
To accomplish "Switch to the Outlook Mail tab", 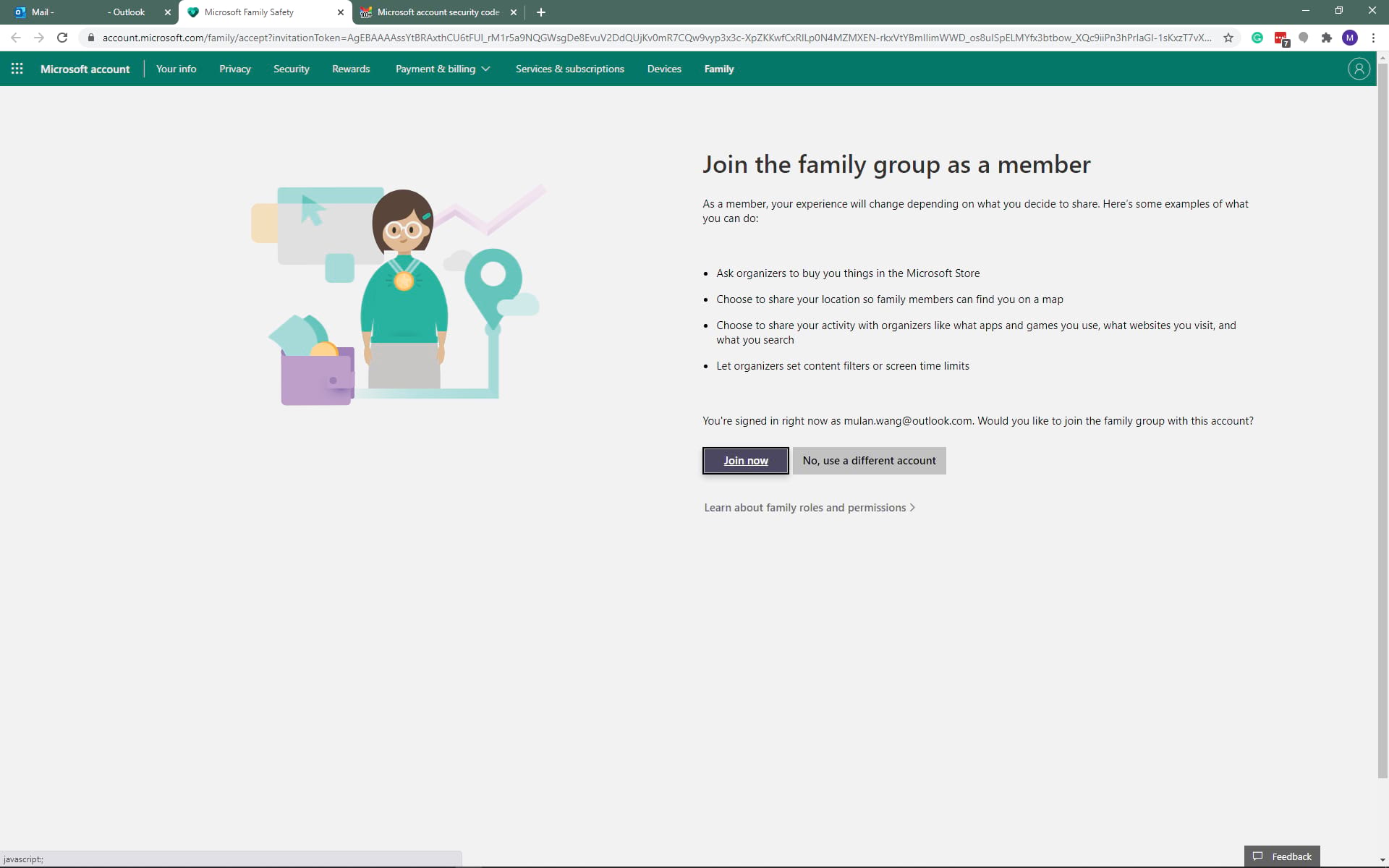I will click(x=87, y=12).
